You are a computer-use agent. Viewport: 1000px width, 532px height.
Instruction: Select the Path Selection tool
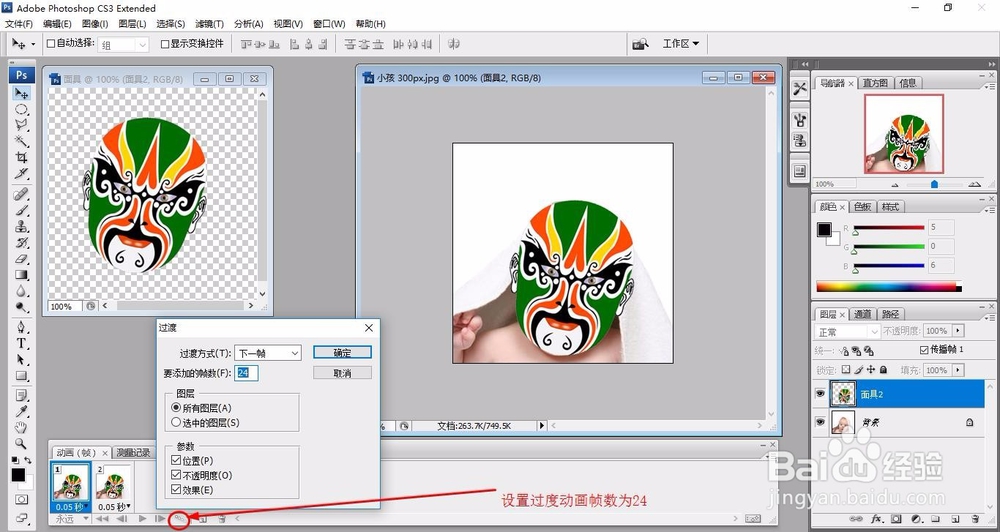click(21, 360)
